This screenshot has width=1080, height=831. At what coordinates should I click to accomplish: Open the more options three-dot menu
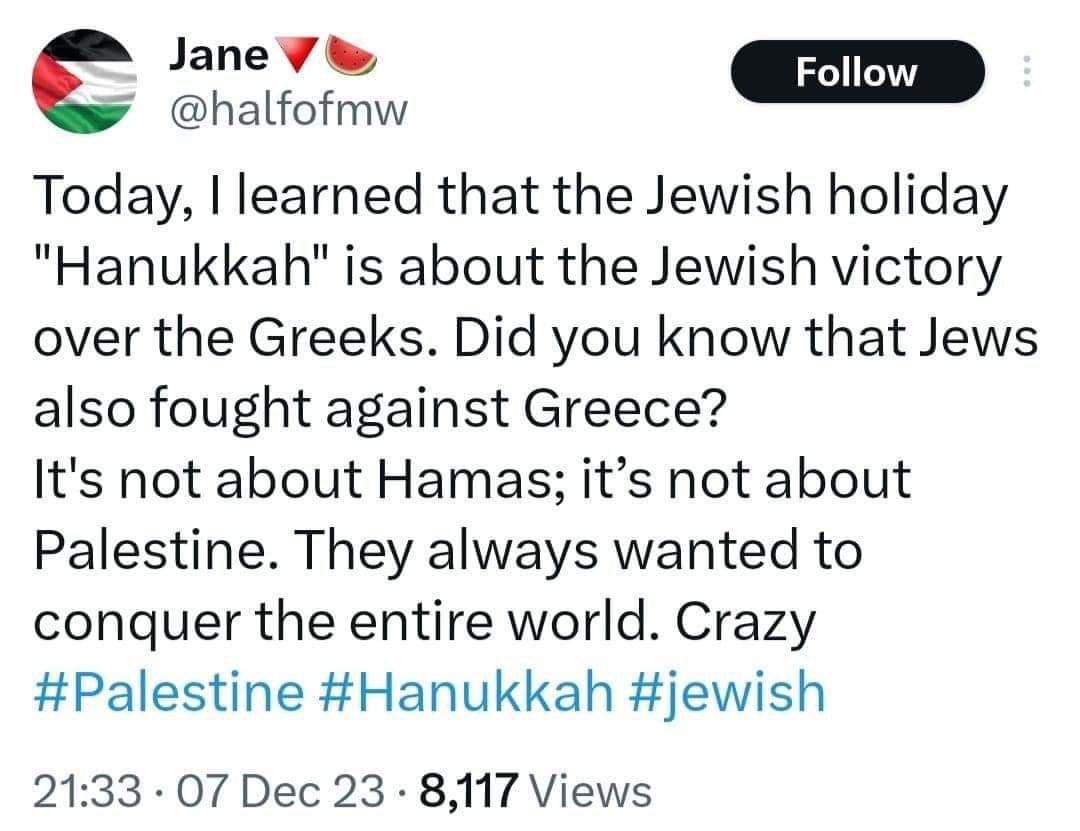tap(1026, 71)
